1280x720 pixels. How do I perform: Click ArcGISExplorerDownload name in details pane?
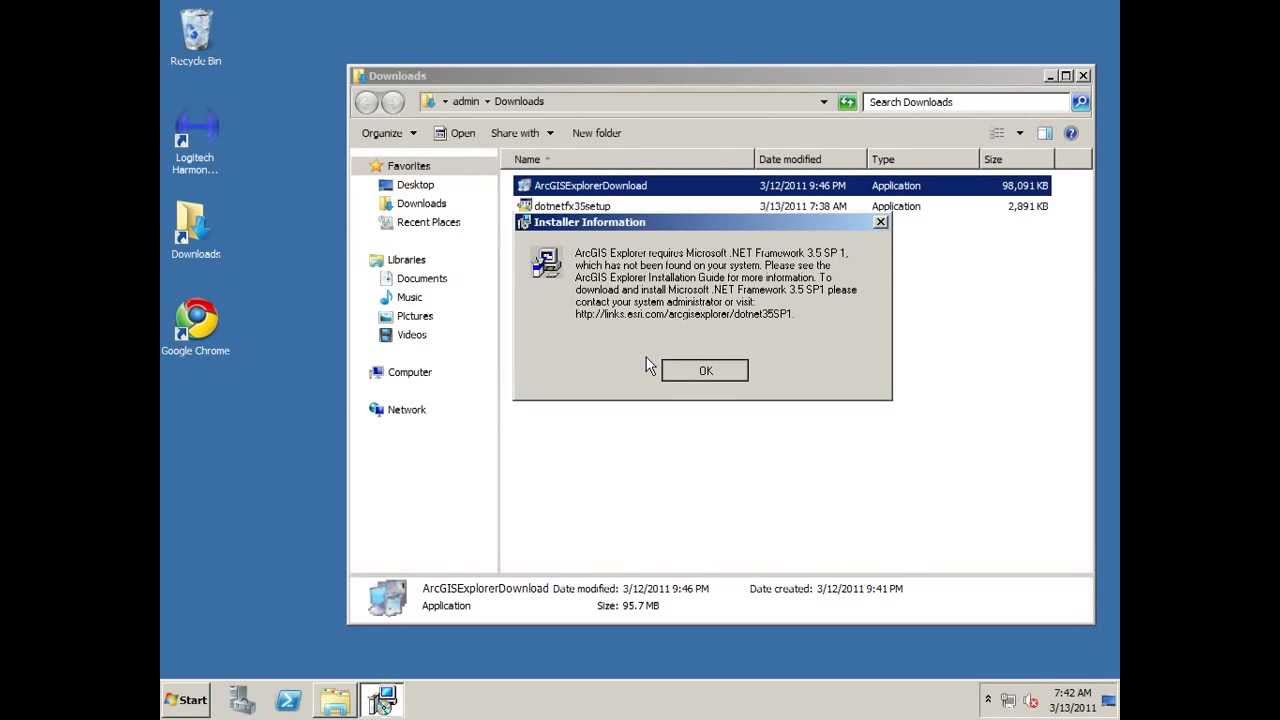pyautogui.click(x=485, y=589)
